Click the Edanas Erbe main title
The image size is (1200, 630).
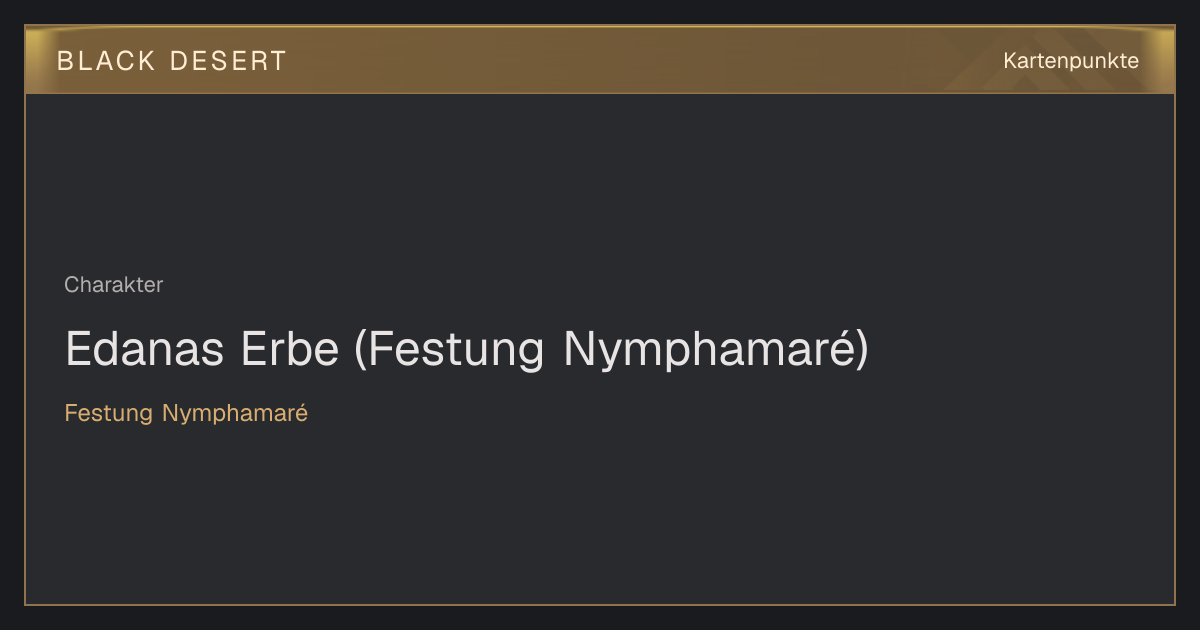[467, 349]
